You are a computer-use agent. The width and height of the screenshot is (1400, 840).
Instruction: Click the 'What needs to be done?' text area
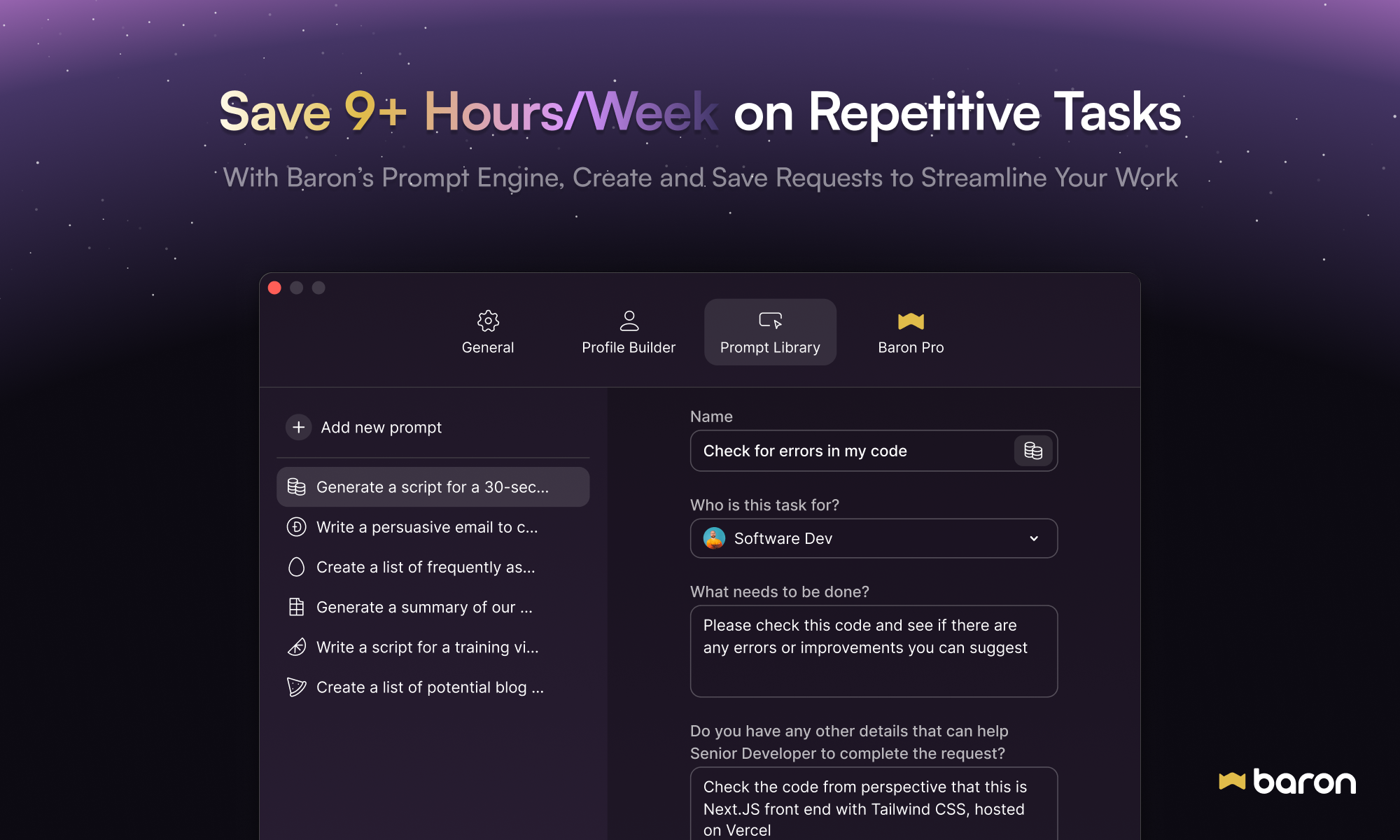point(873,651)
